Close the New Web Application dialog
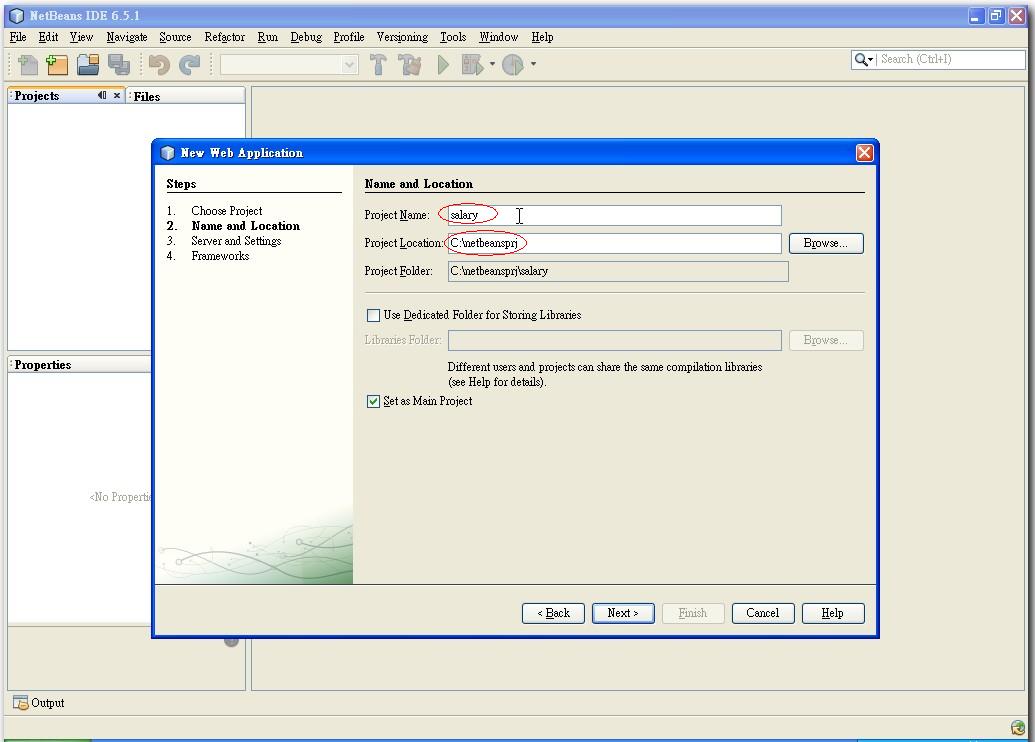1035x742 pixels. click(864, 153)
